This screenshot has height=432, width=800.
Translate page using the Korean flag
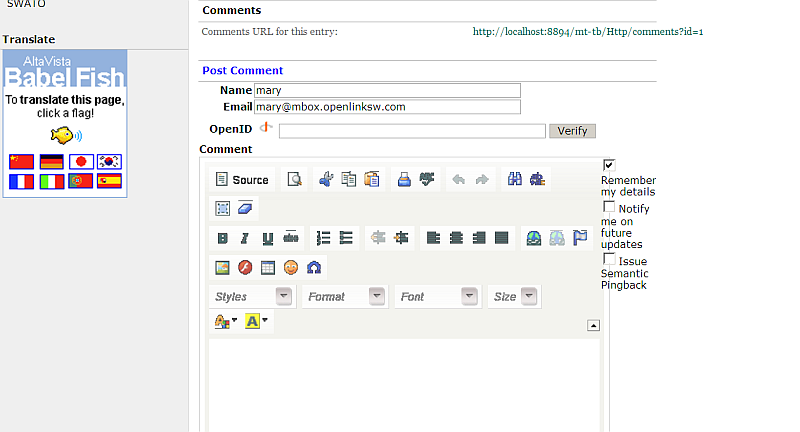(x=110, y=162)
